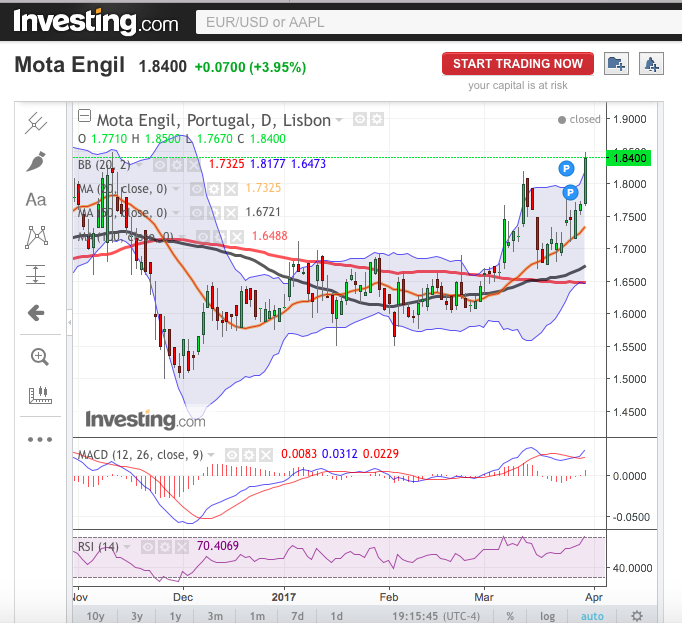Open MACD indicator settings gear

248,455
